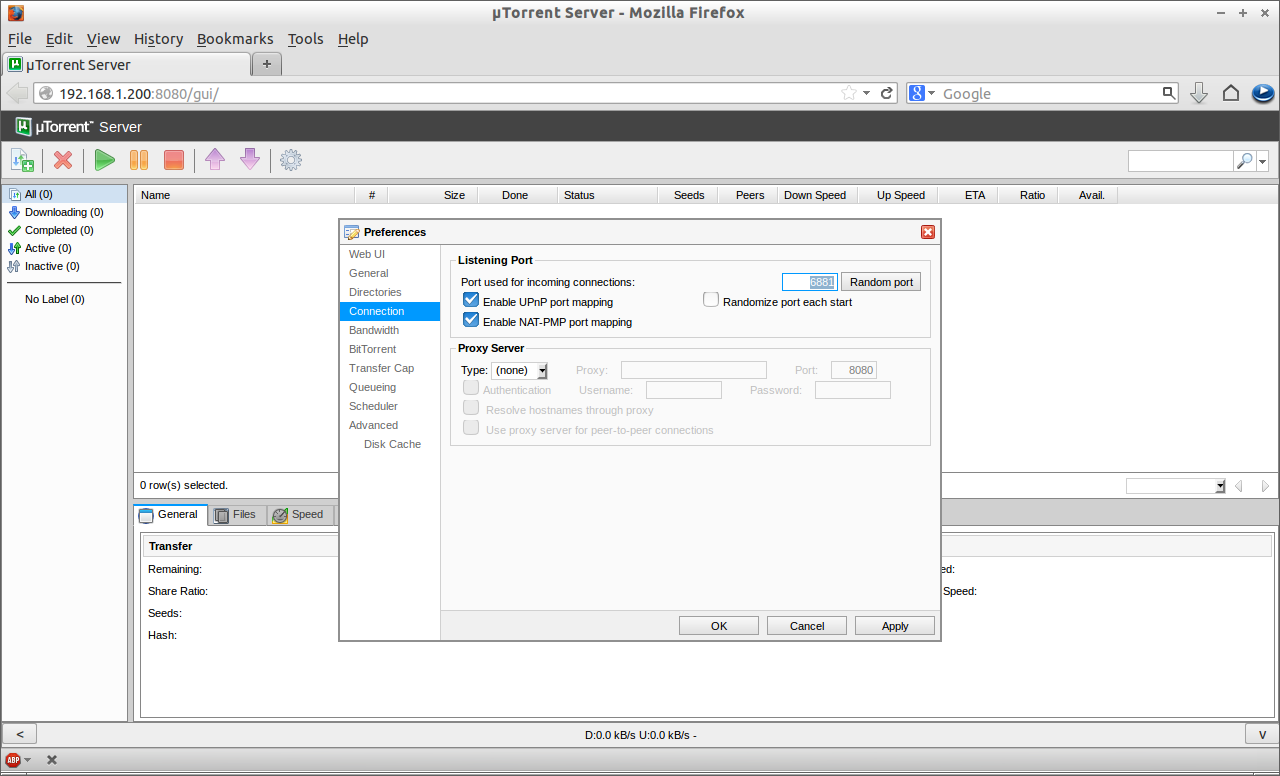1280x776 pixels.
Task: Click the next page arrow below list
Action: tap(1265, 486)
